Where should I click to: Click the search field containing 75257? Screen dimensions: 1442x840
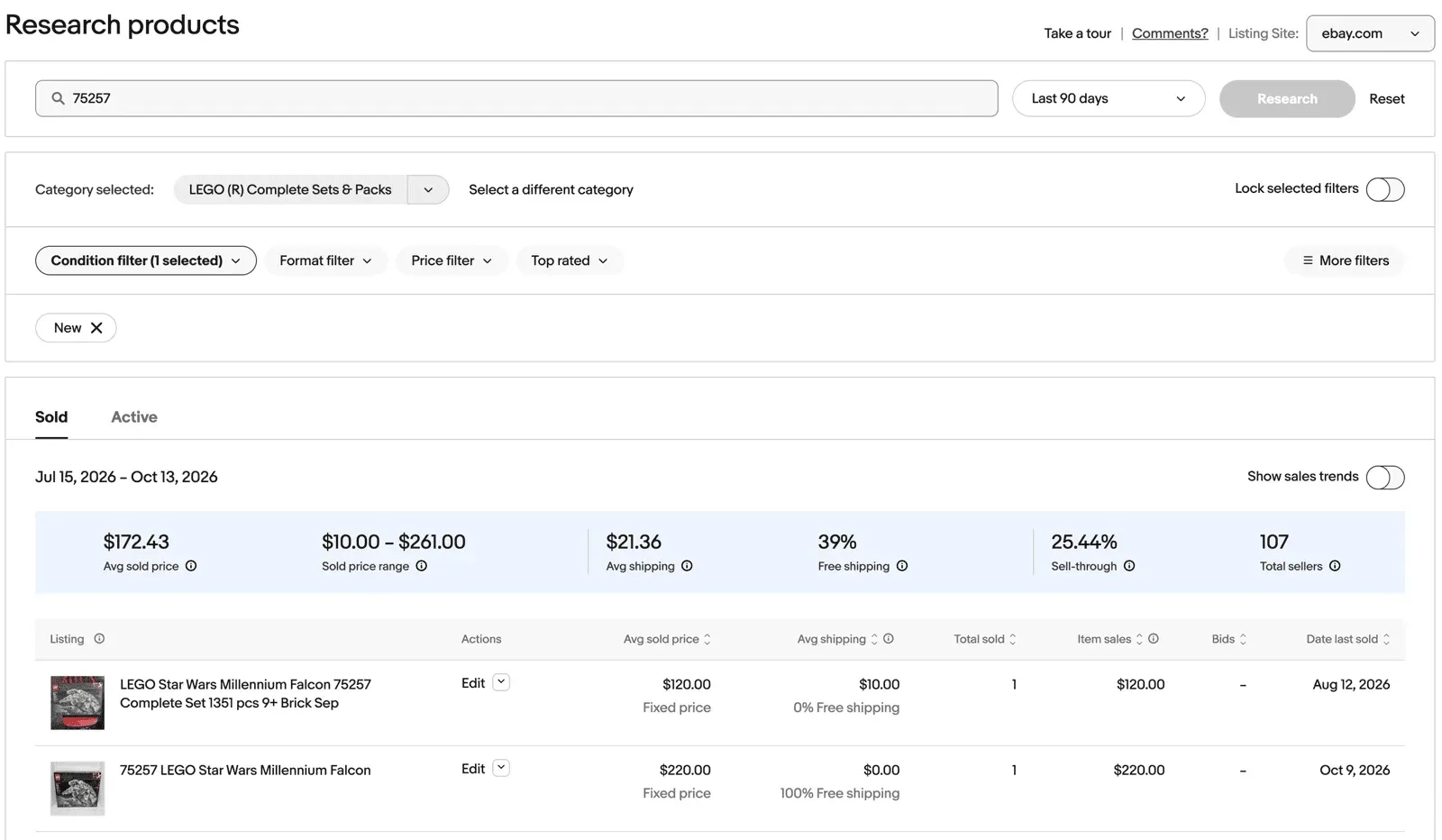[516, 98]
